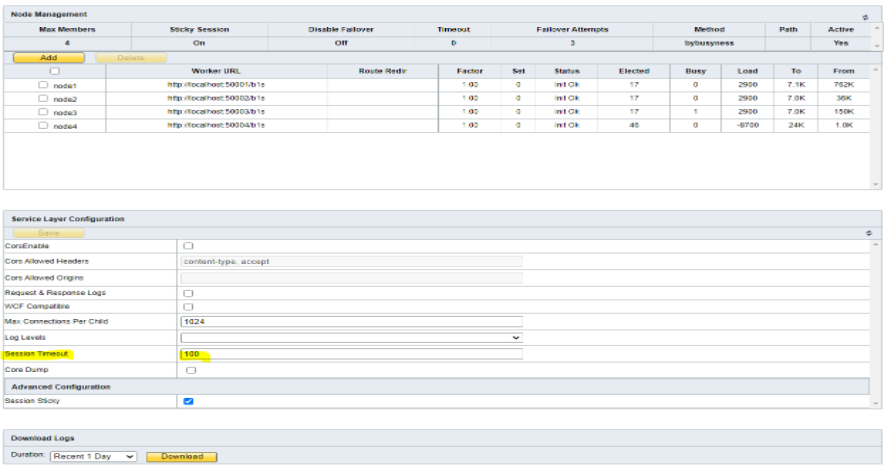This screenshot has width=887, height=466.
Task: Select the node1 checkbox
Action: (x=43, y=85)
